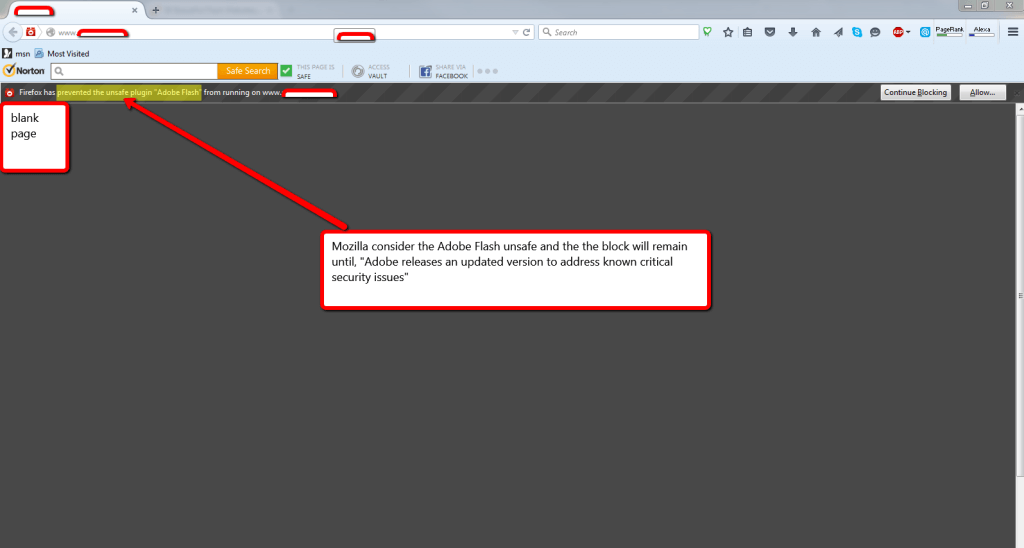Minimize the Firefox window
Image resolution: width=1024 pixels, height=548 pixels.
[x=968, y=6]
